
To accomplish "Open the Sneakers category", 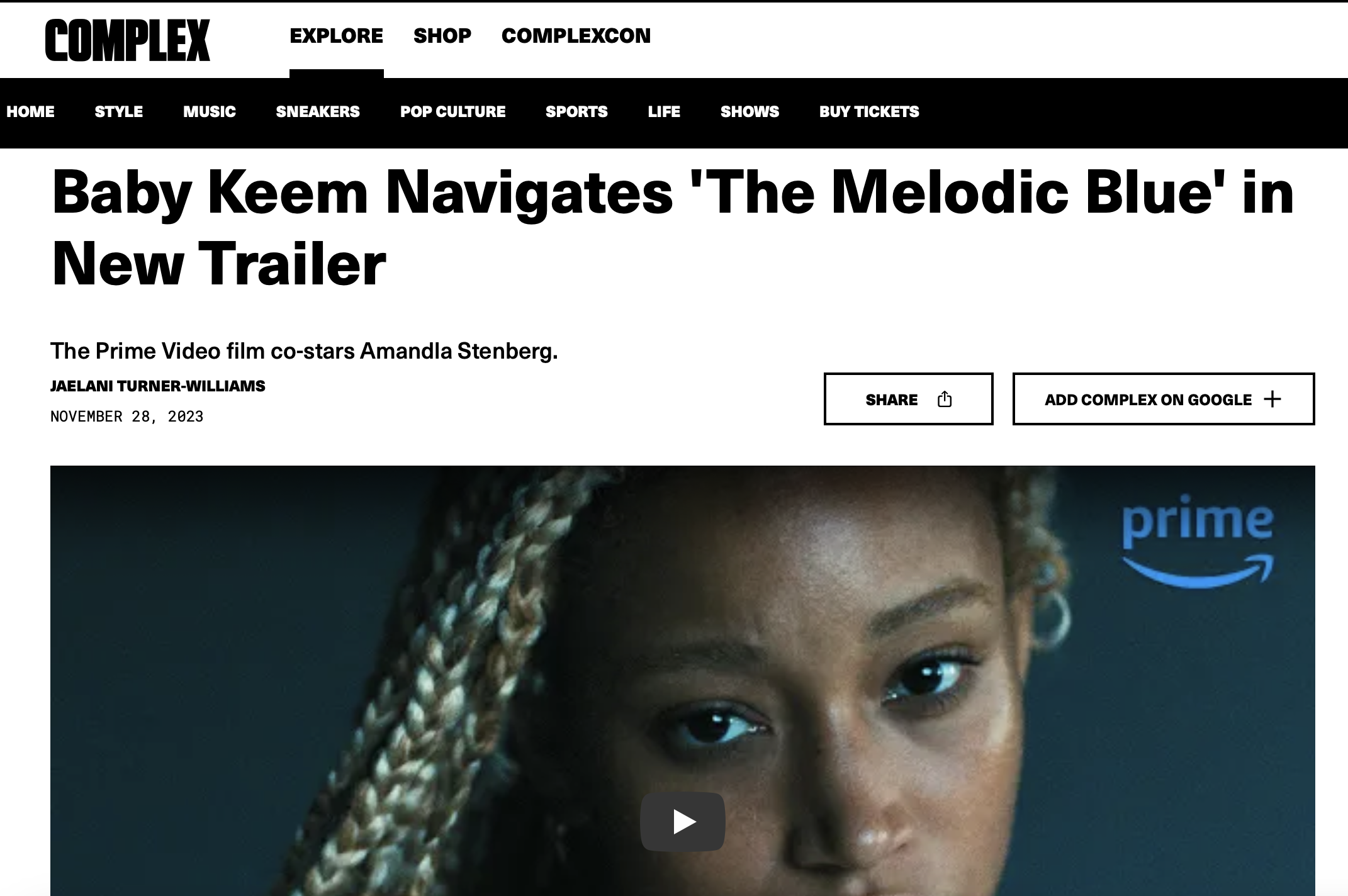I will pyautogui.click(x=318, y=111).
